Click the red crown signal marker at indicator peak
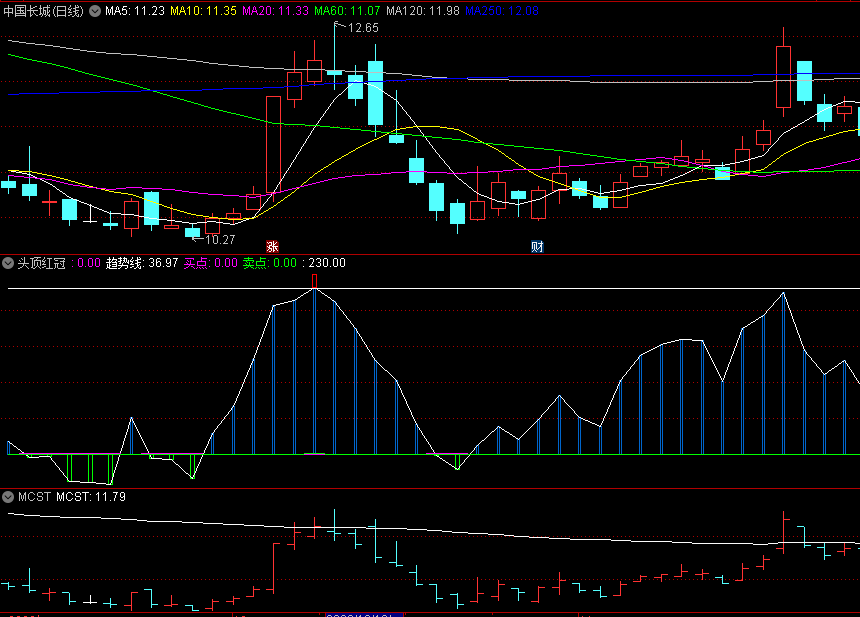 pyautogui.click(x=314, y=281)
